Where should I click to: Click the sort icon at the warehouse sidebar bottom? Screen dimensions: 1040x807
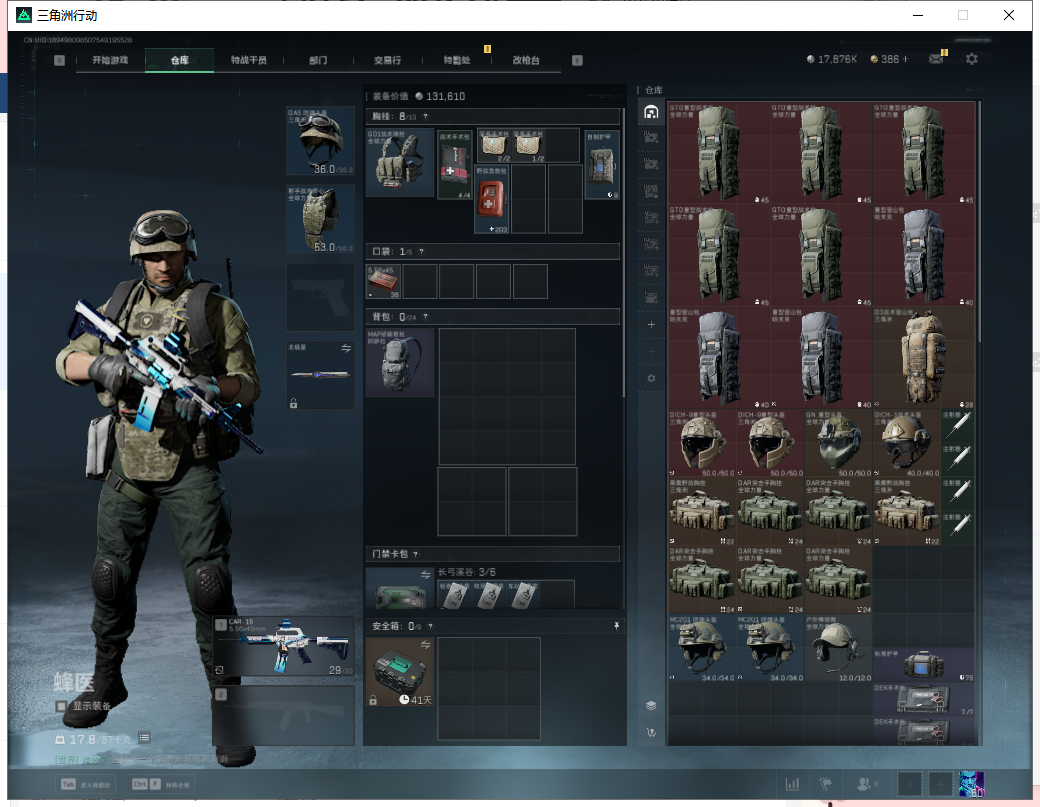[651, 732]
